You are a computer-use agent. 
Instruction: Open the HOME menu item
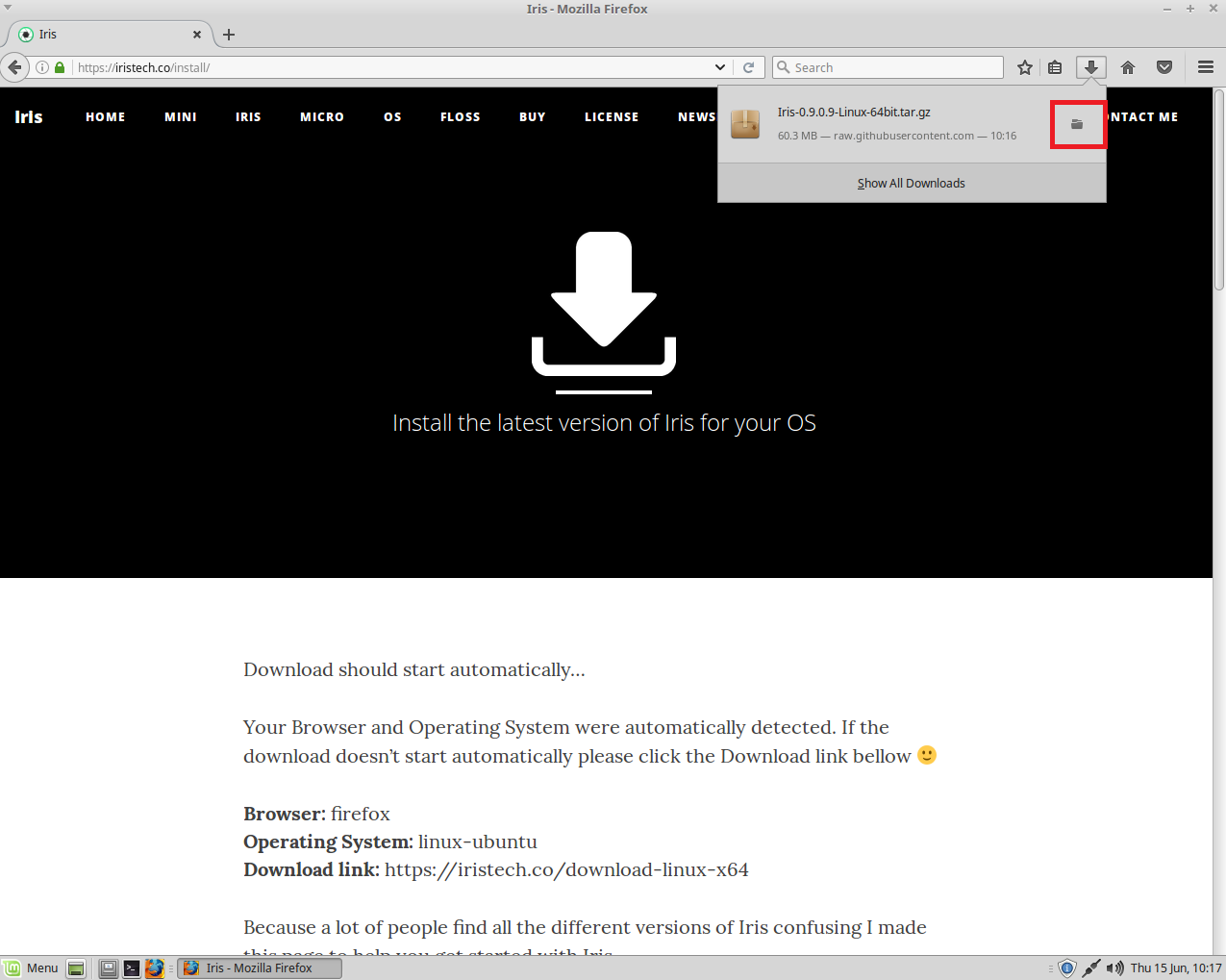coord(106,116)
